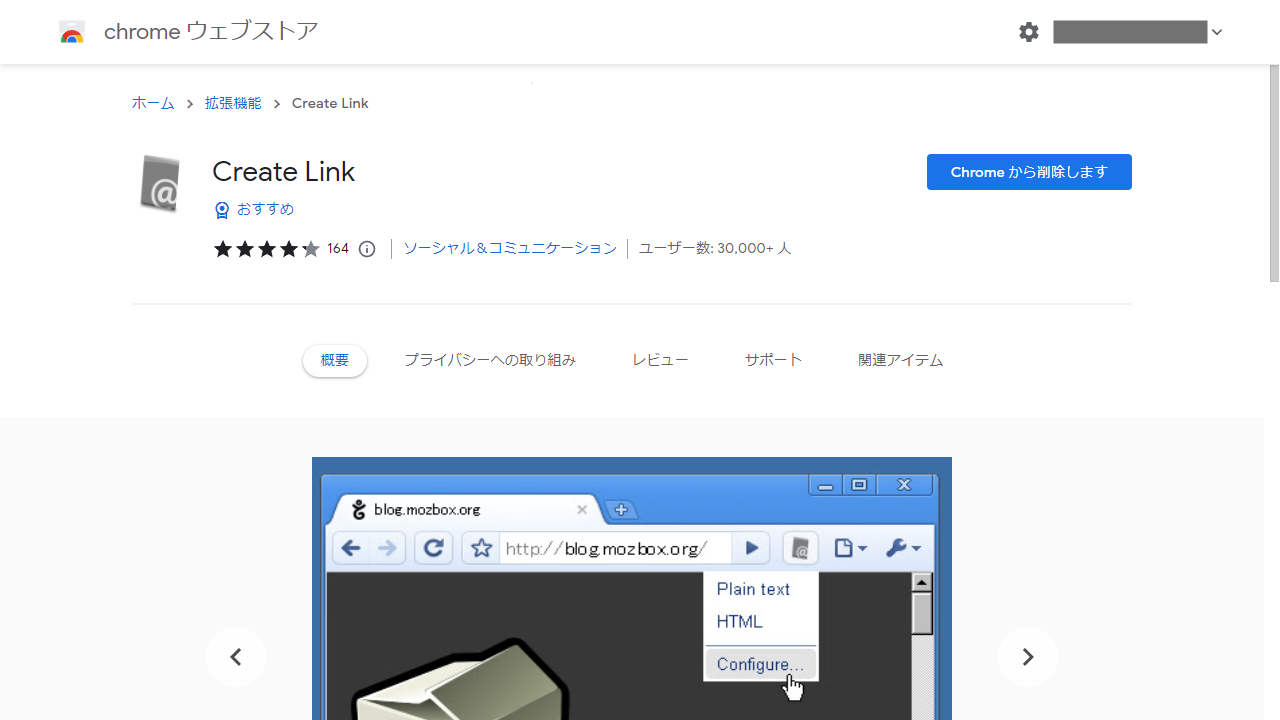Click the Create Link breadcrumb text
Image resolution: width=1280 pixels, height=720 pixels.
(330, 103)
